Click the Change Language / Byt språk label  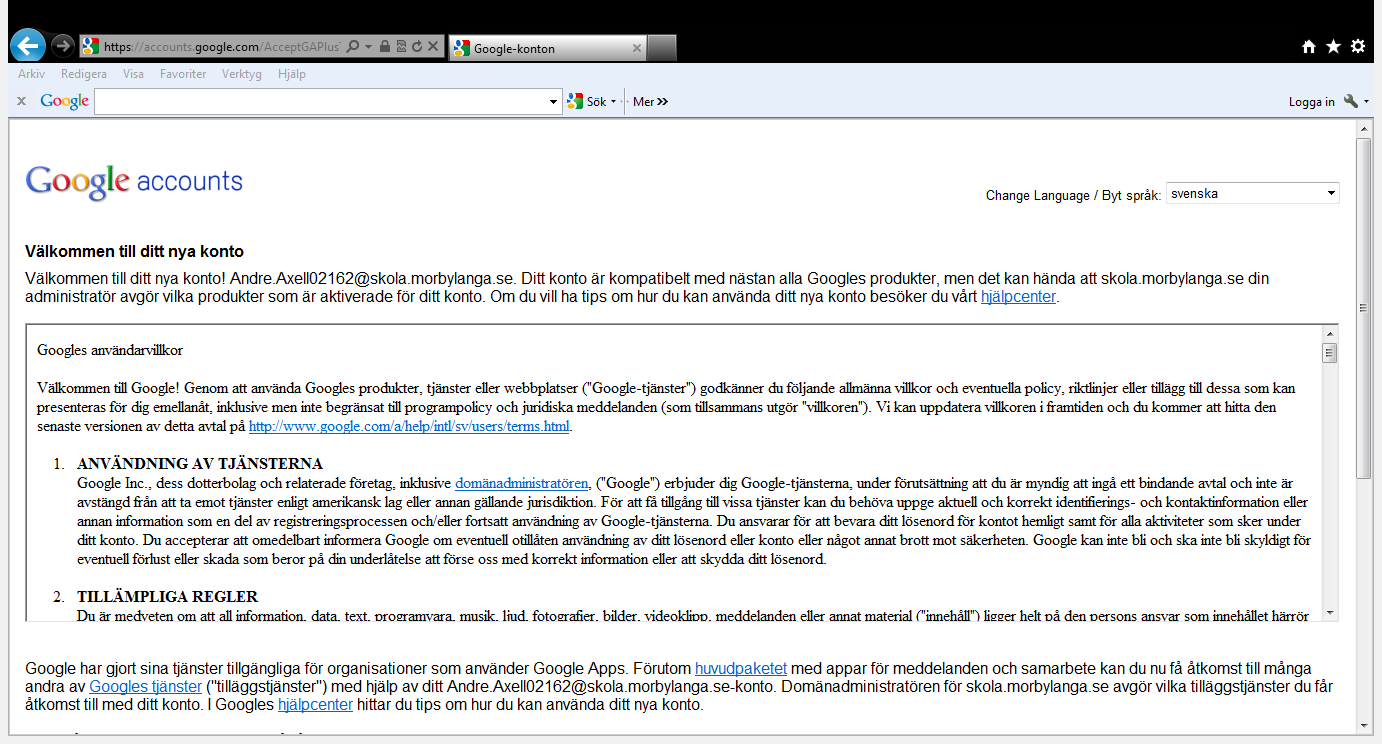(1073, 195)
